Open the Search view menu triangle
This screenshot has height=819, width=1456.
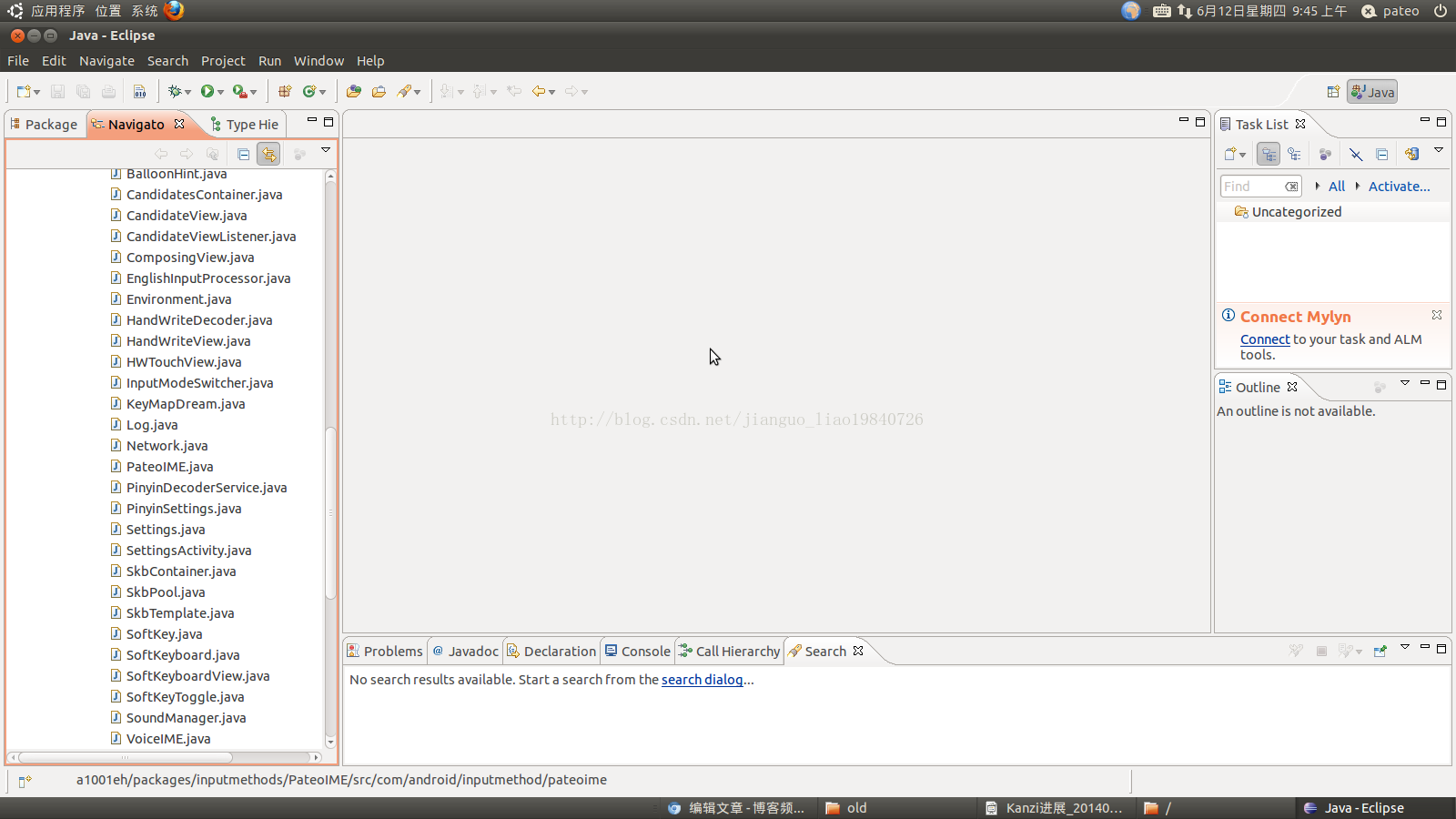[x=1405, y=647]
